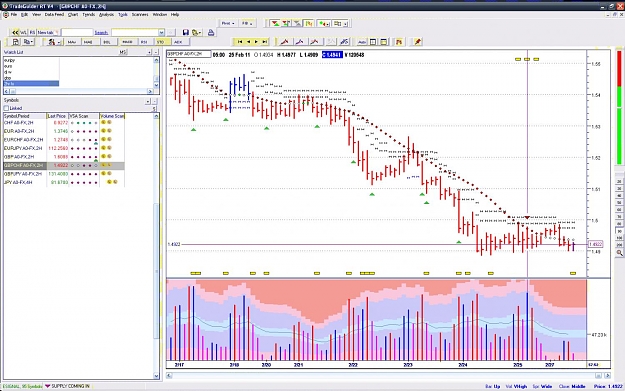Click the WL toolbar button

pos(24,32)
